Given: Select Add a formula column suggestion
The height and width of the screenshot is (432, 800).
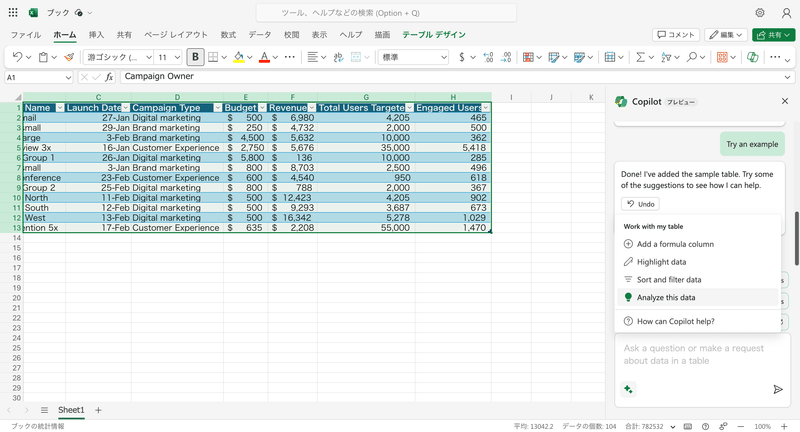Looking at the screenshot, I should (697, 244).
